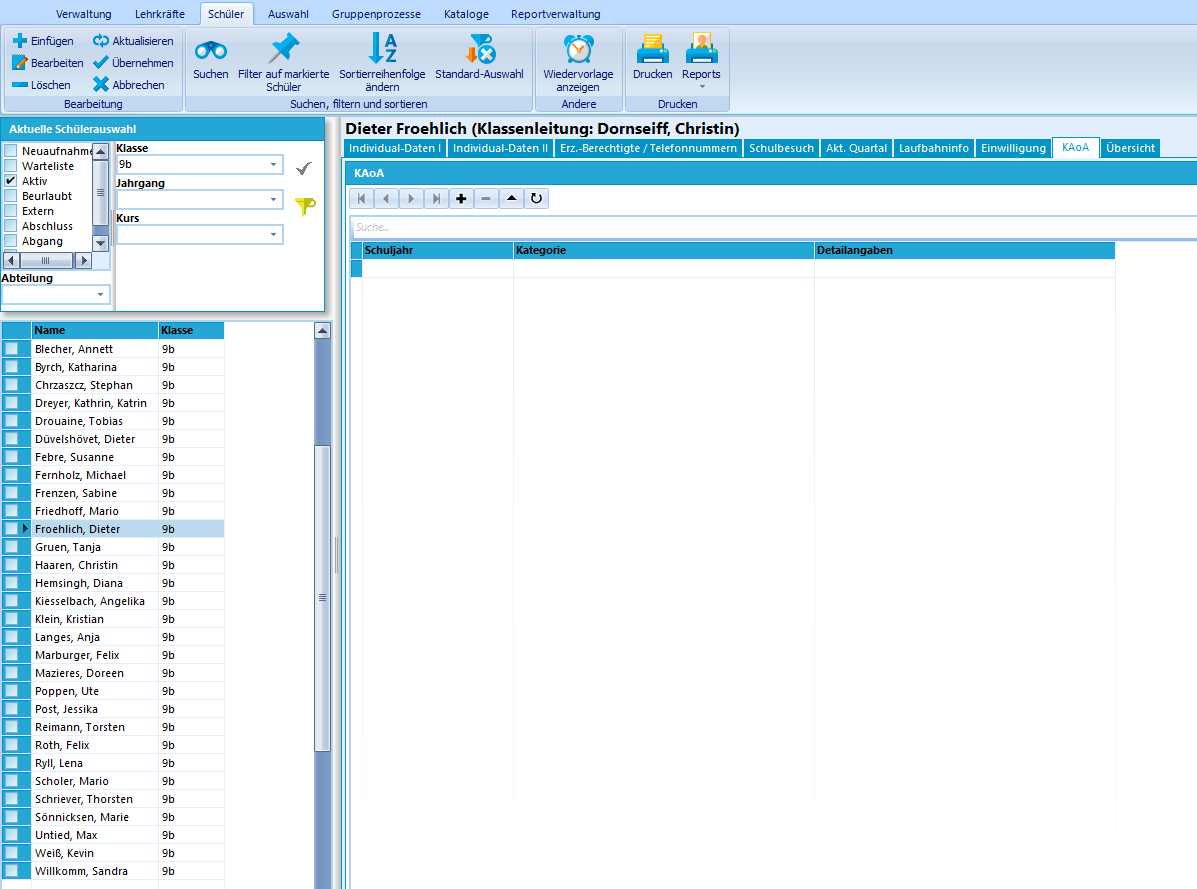Filter auf markierte Schüler pin icon
The image size is (1197, 889).
[284, 49]
